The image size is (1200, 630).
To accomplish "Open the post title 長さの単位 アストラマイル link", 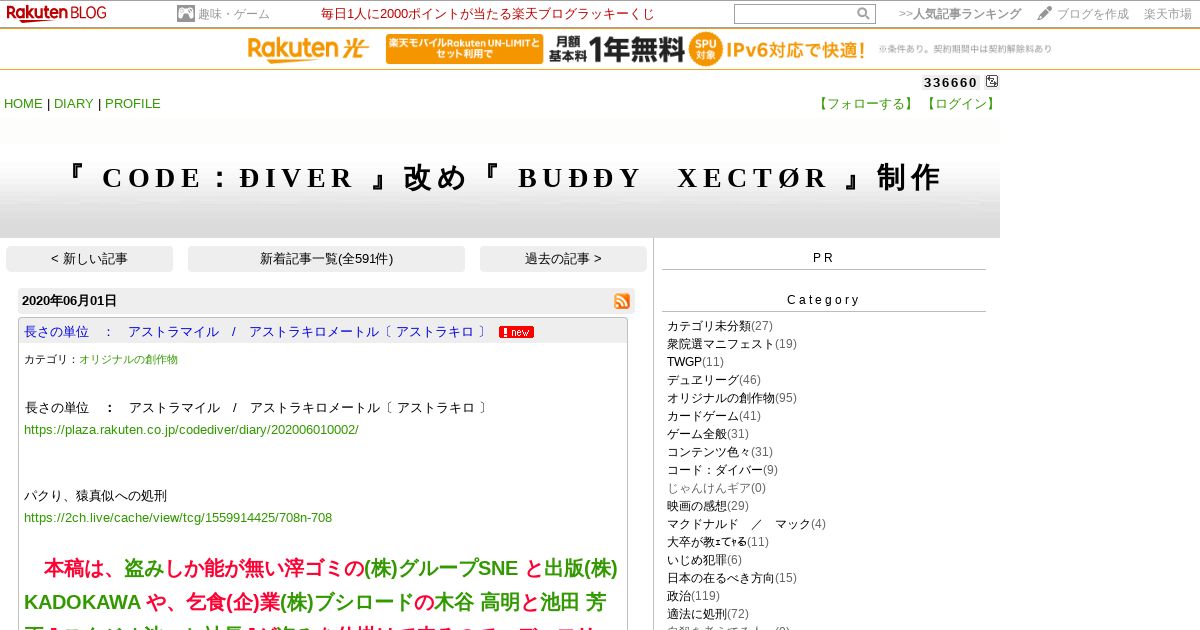I will pos(256,332).
